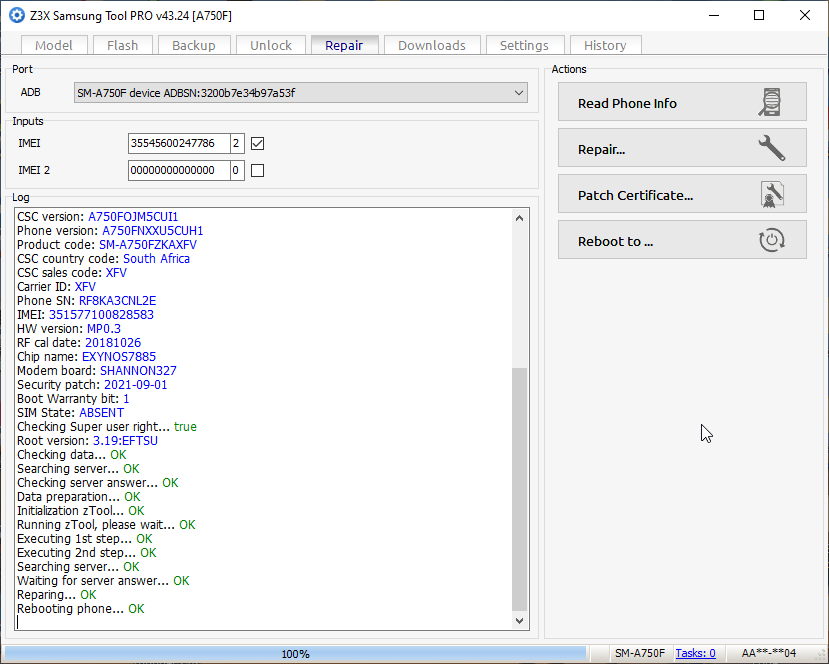
Task: Click log line RF cal date 20181026
Action: (x=79, y=343)
